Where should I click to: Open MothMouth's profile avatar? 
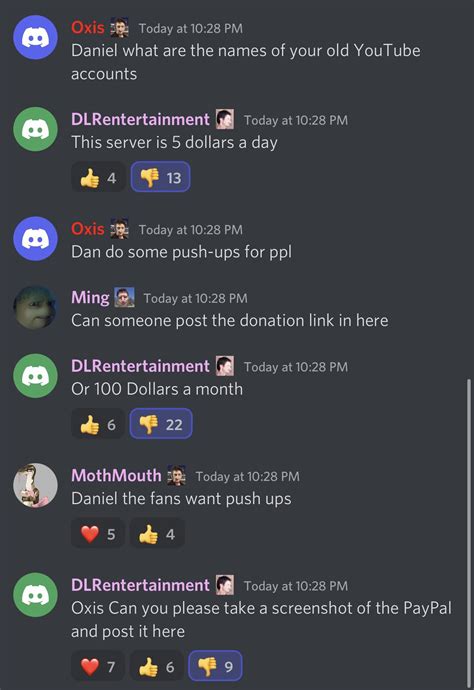tap(36, 485)
